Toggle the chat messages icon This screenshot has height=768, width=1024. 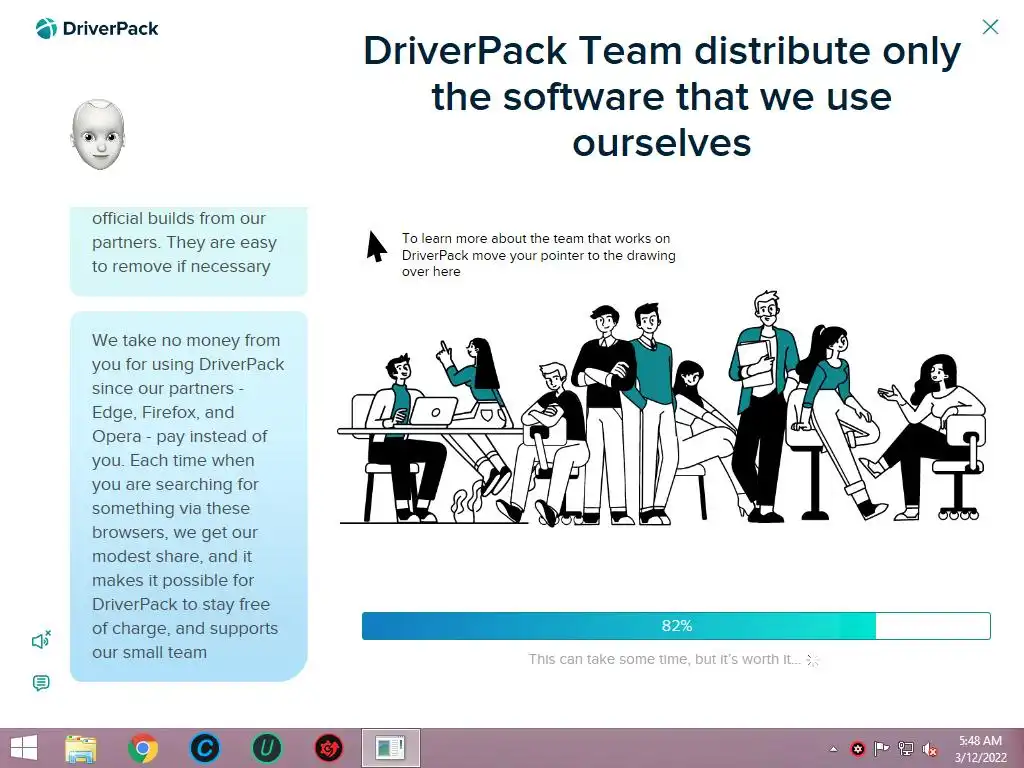(x=41, y=683)
